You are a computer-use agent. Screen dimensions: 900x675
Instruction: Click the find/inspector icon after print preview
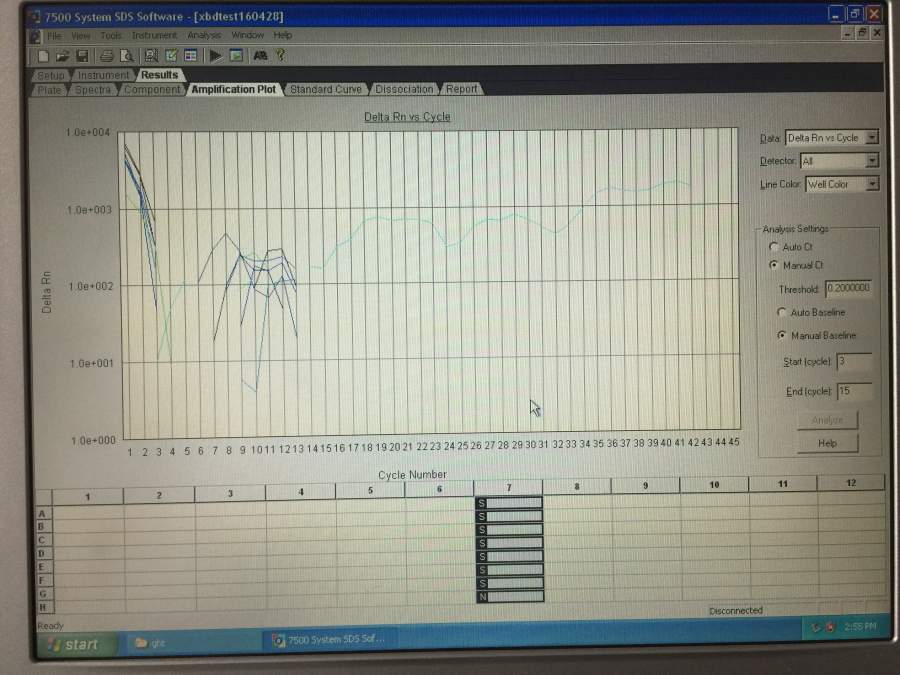coord(151,56)
